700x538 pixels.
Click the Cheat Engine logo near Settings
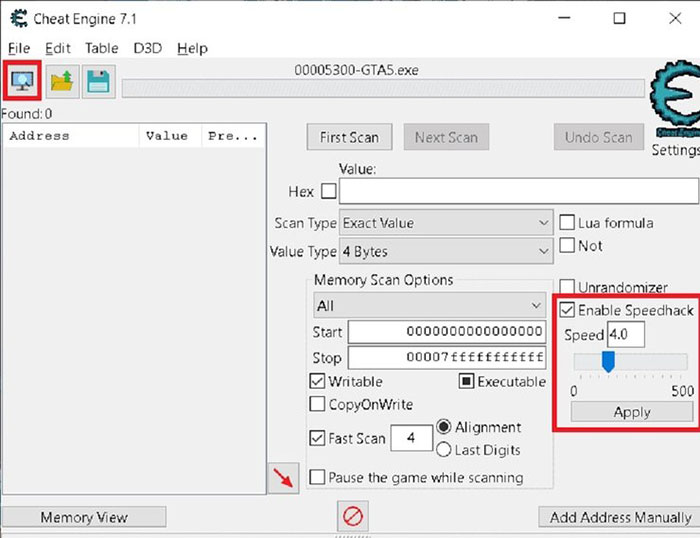tap(675, 100)
